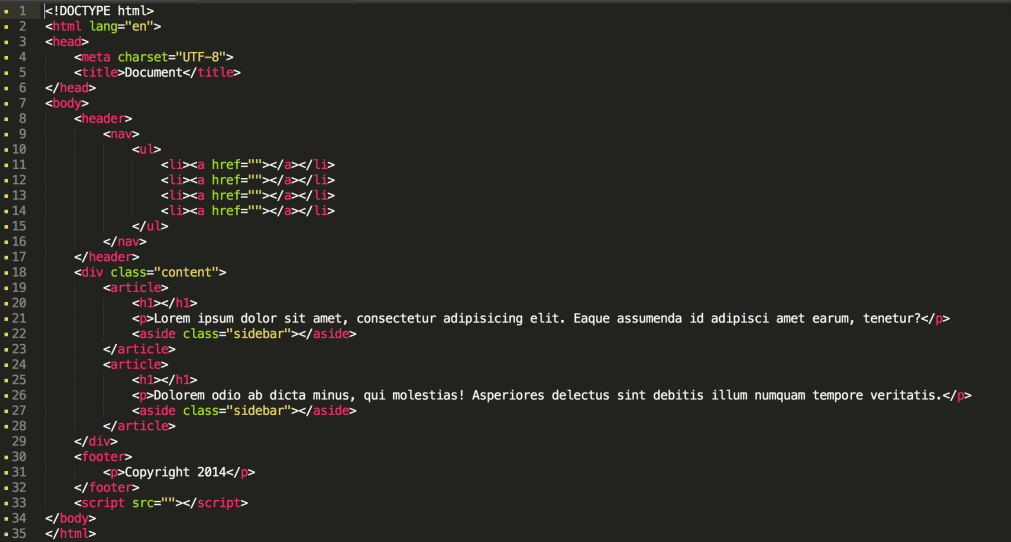Click the opening header tag on line 8
This screenshot has width=1011, height=542.
103,119
